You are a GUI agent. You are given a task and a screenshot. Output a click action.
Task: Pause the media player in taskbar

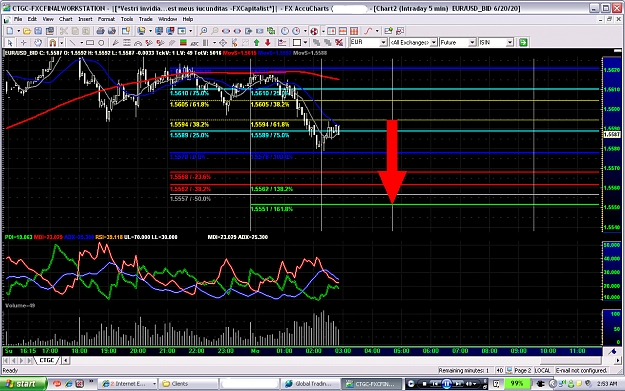446,384
